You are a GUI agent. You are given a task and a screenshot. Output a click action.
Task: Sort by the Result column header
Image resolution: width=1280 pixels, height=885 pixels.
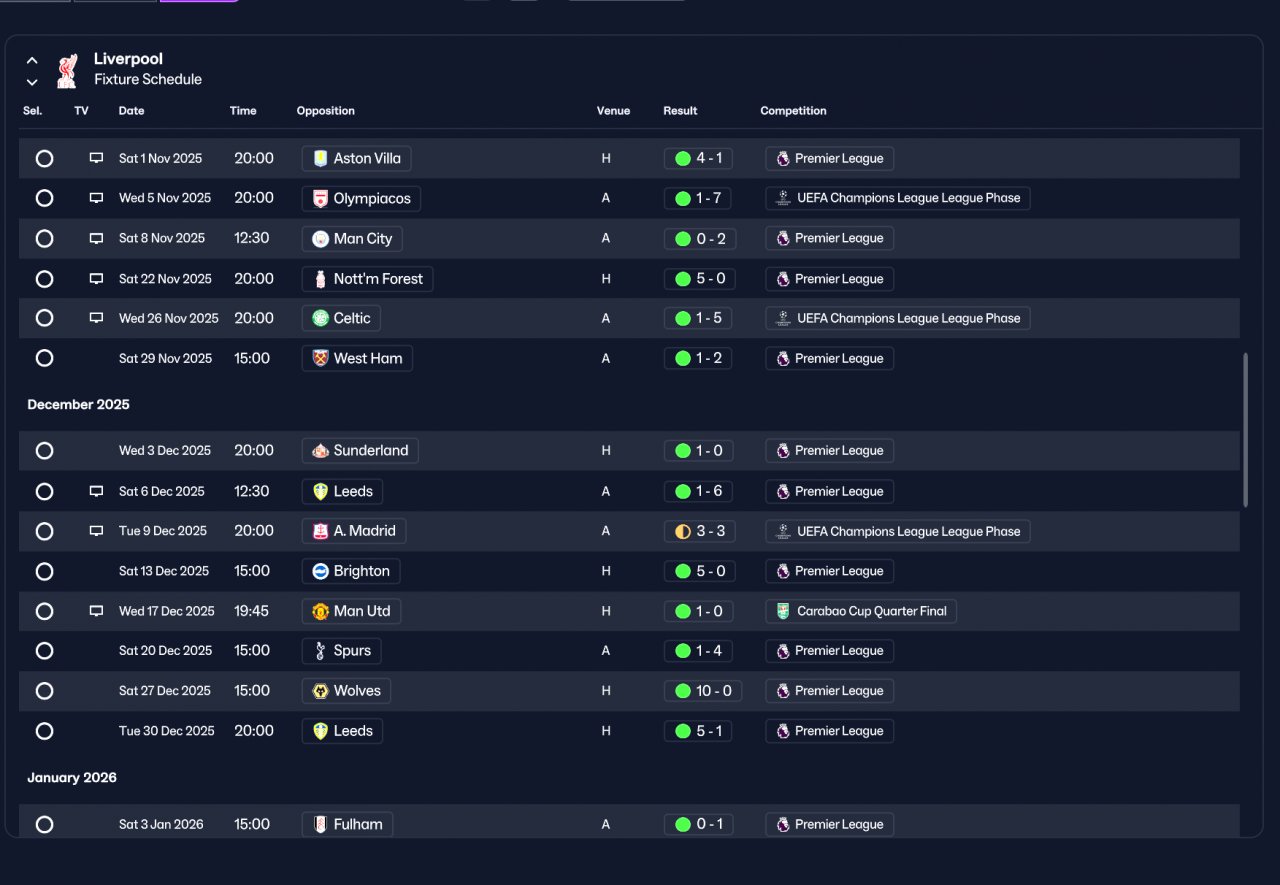[x=680, y=111]
